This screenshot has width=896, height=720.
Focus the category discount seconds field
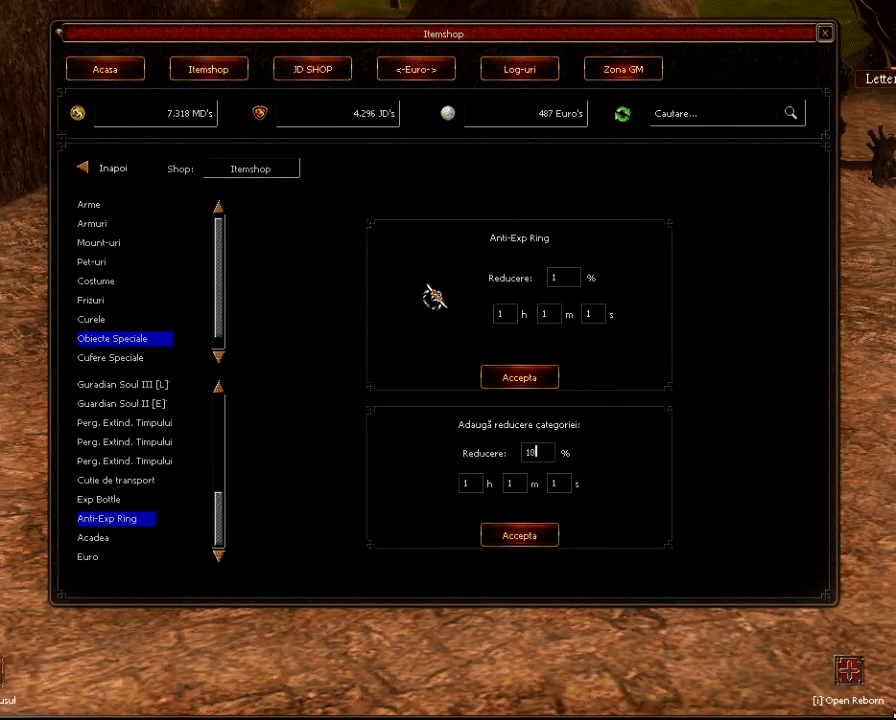click(559, 483)
